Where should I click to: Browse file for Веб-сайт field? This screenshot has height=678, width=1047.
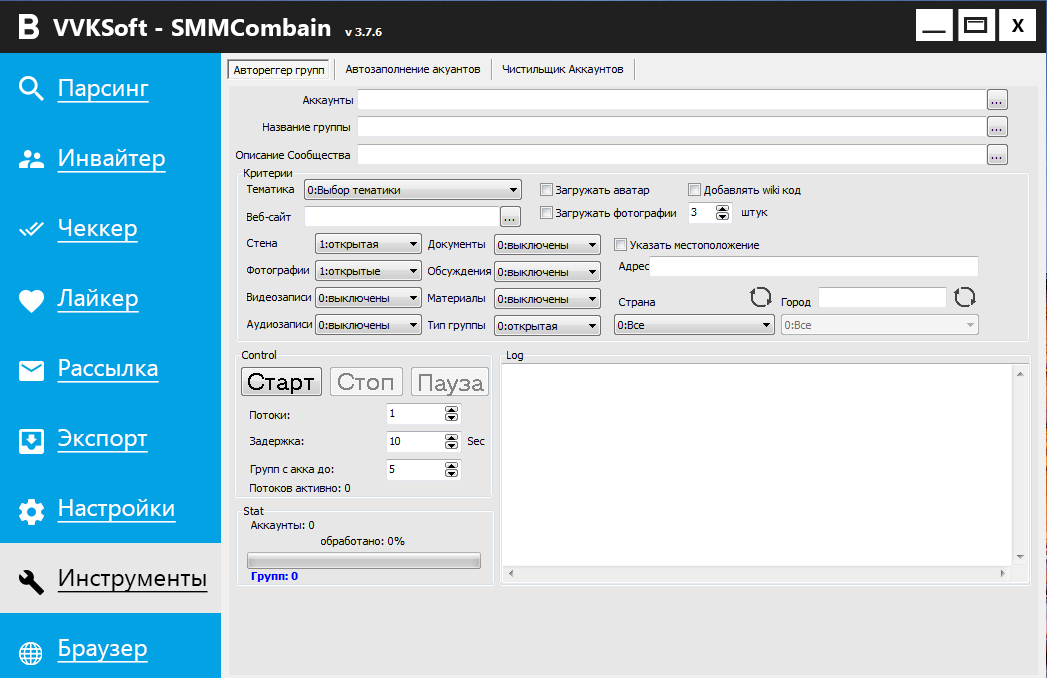[x=510, y=216]
